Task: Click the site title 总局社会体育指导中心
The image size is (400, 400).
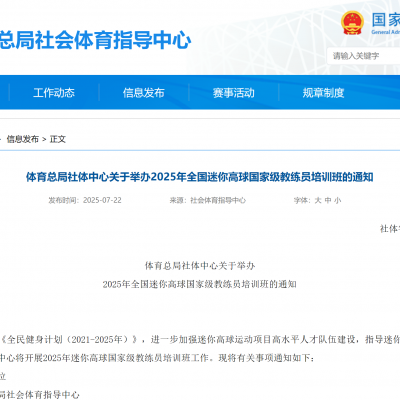Action: coord(95,40)
